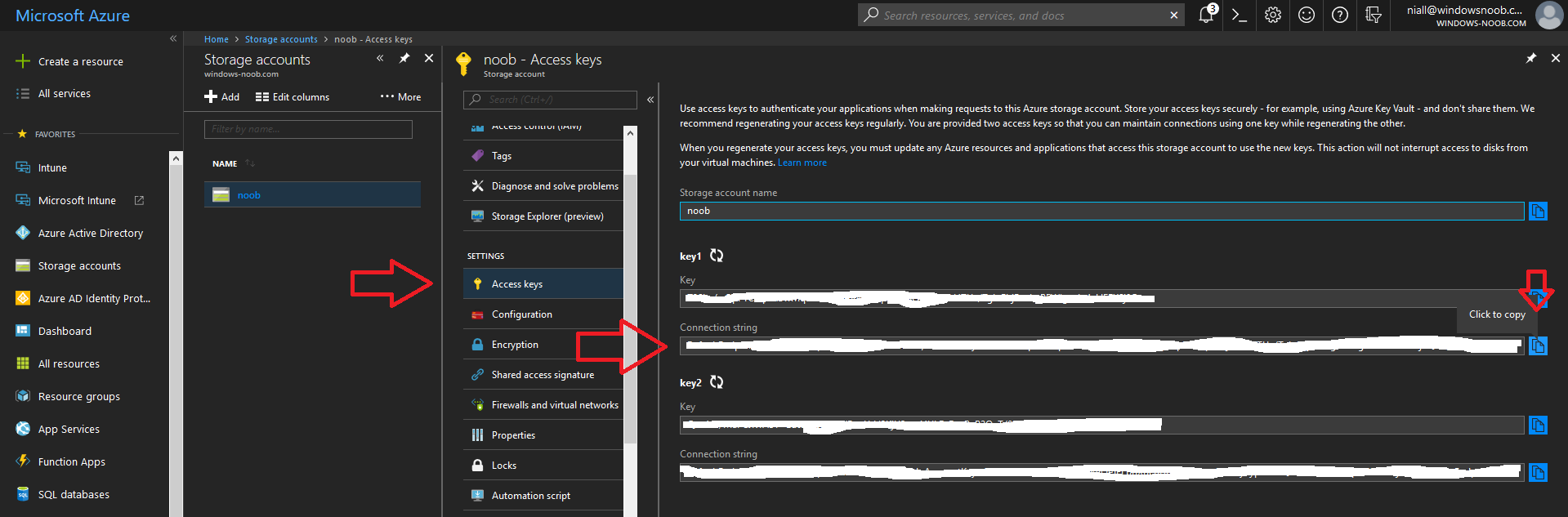Open Azure Active Directory

click(91, 233)
